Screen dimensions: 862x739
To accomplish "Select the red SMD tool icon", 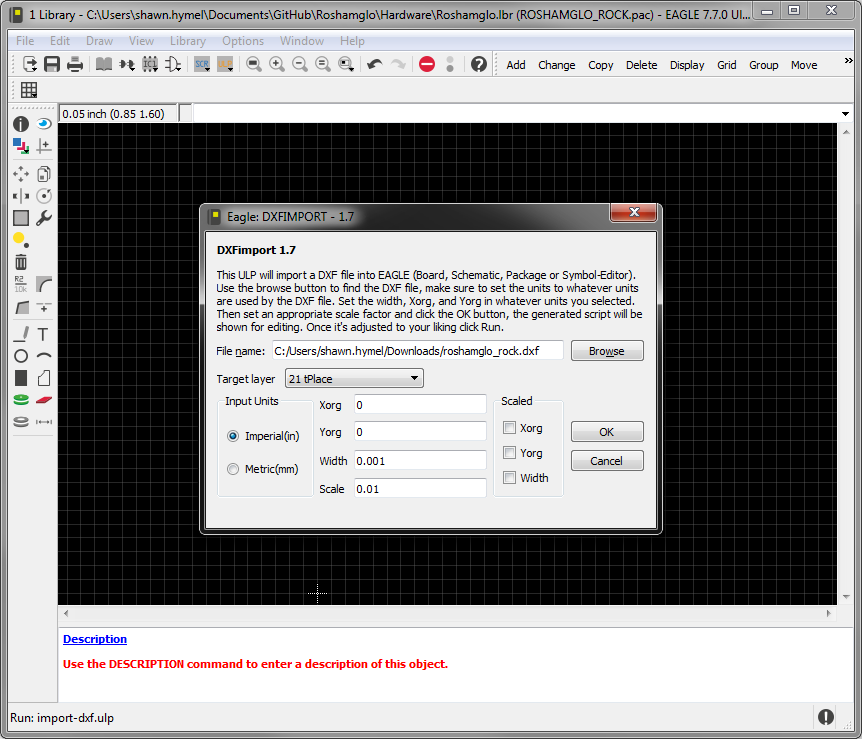I will 44,400.
